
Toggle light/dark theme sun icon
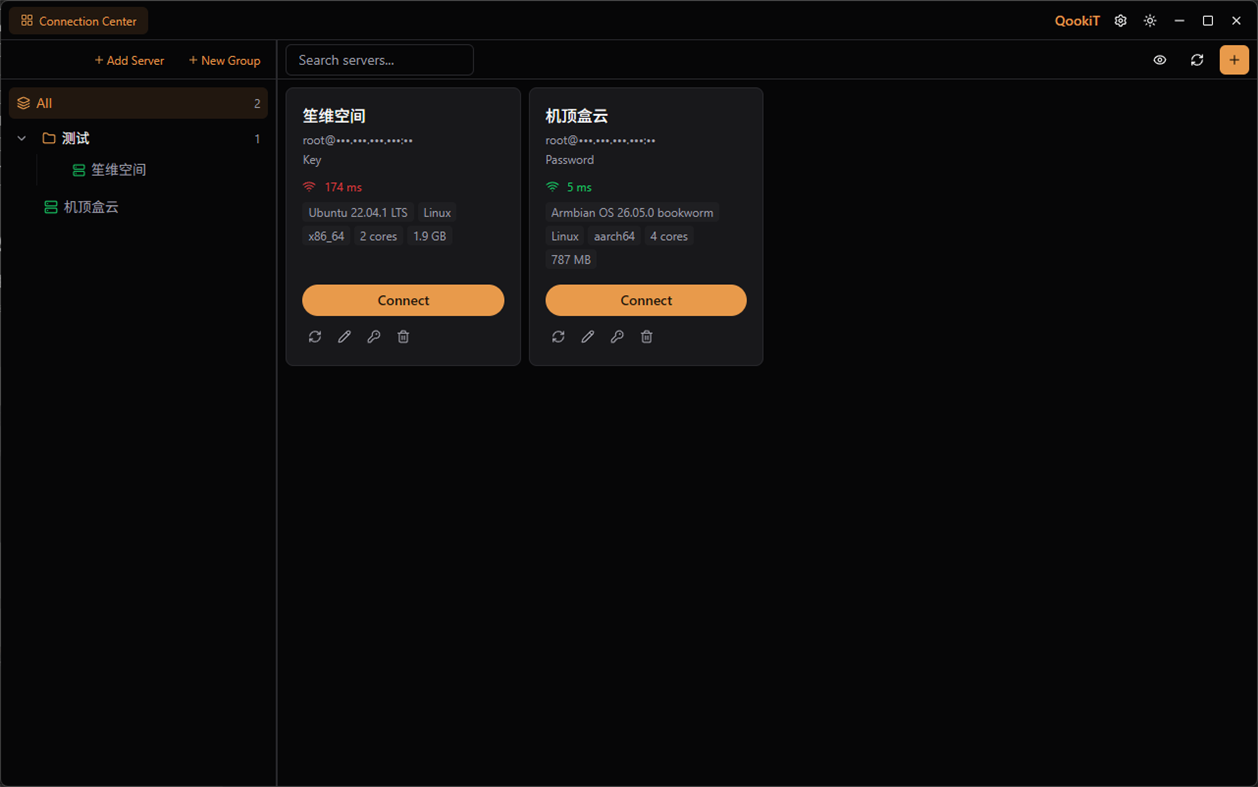1150,20
